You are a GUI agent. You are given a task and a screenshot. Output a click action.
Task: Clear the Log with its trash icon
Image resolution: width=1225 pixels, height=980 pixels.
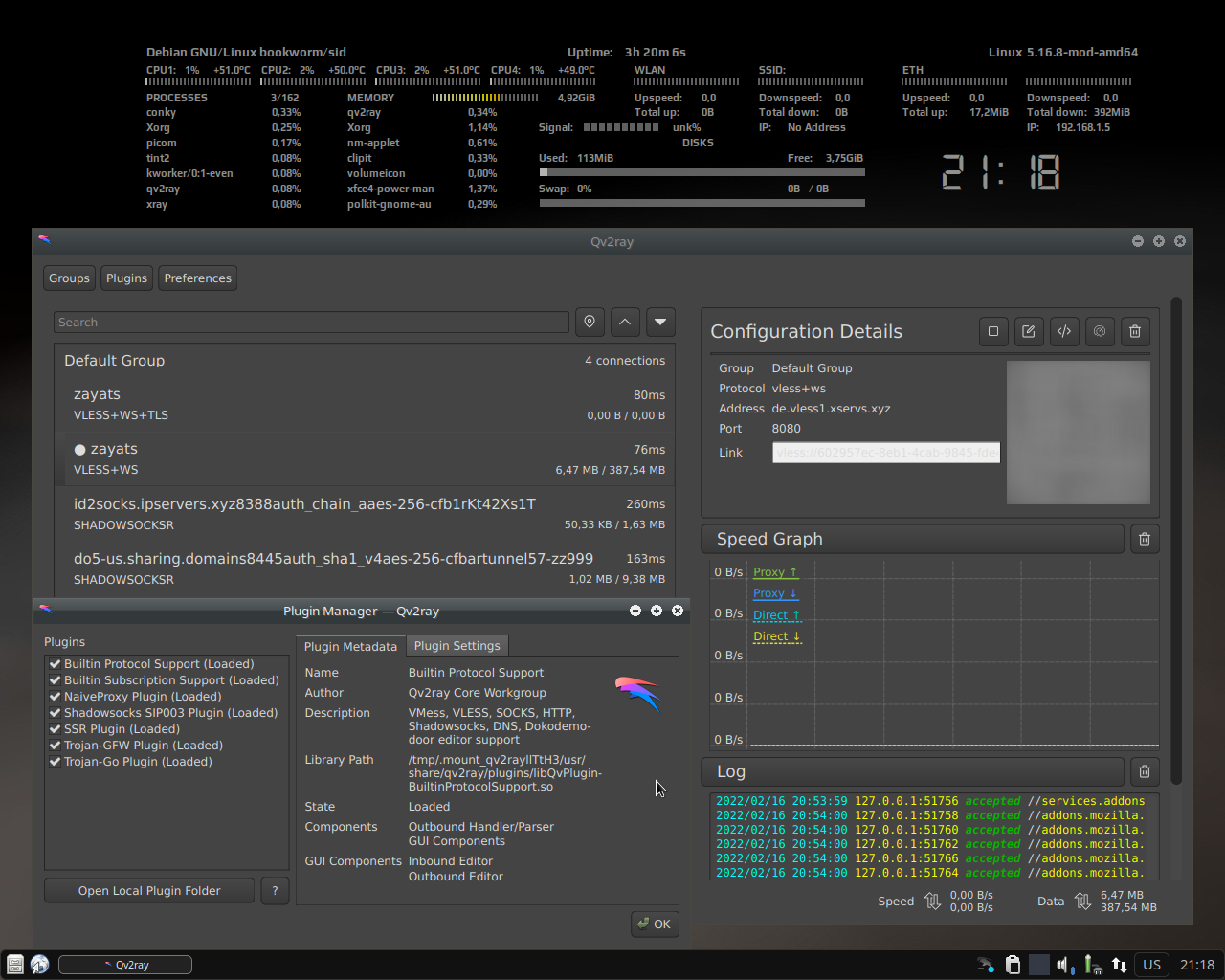point(1145,771)
